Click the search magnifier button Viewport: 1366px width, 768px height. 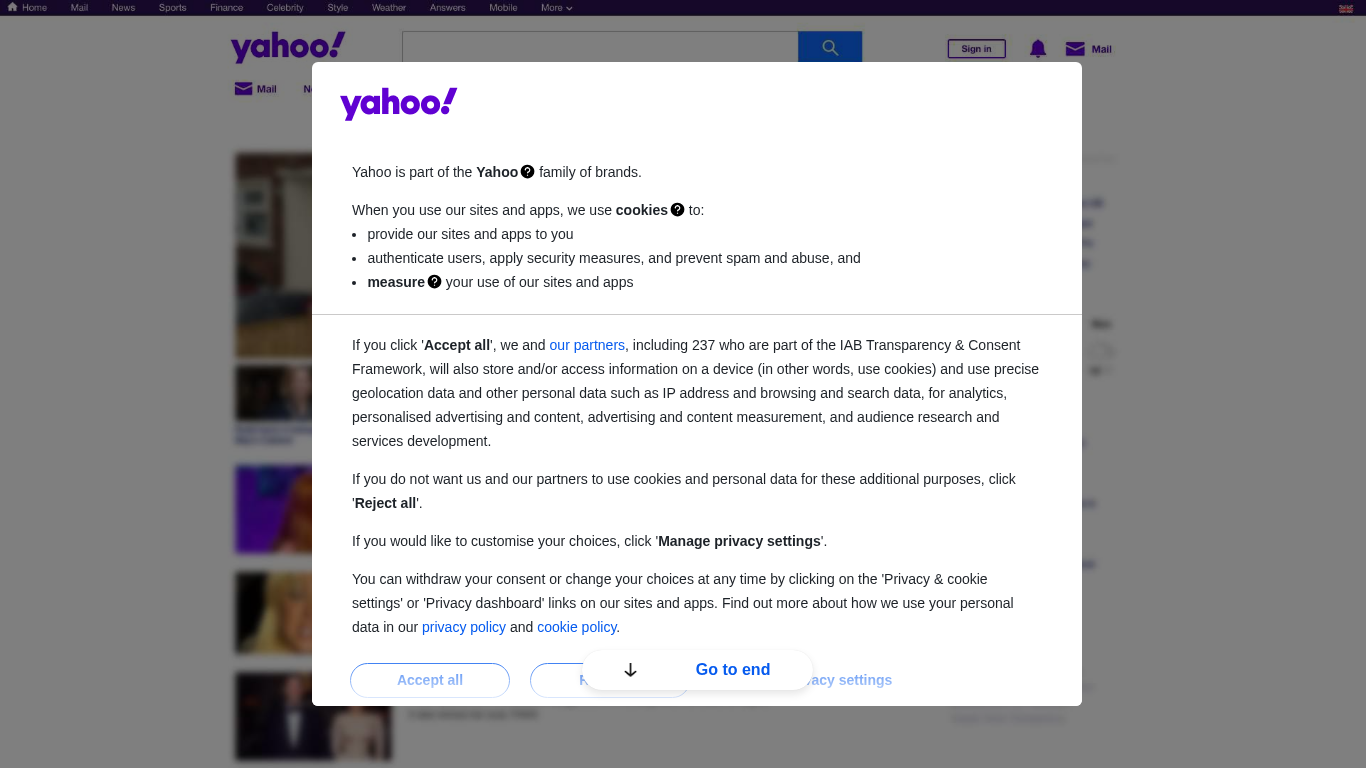click(830, 47)
